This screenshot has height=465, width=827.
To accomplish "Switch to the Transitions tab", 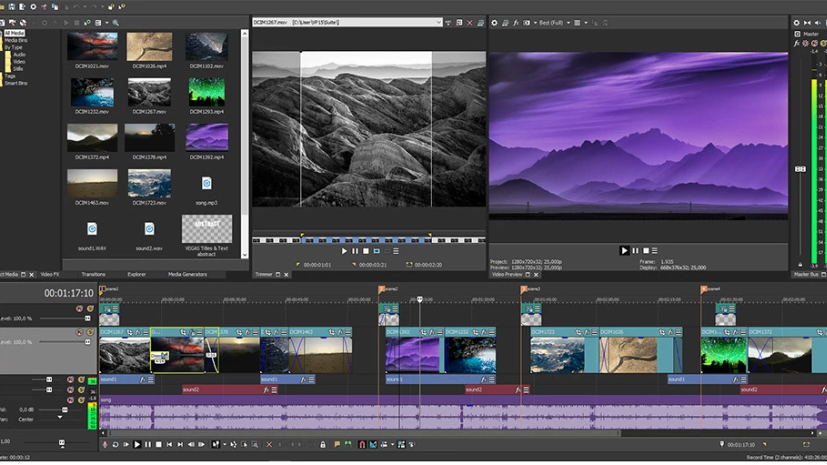I will coord(93,274).
